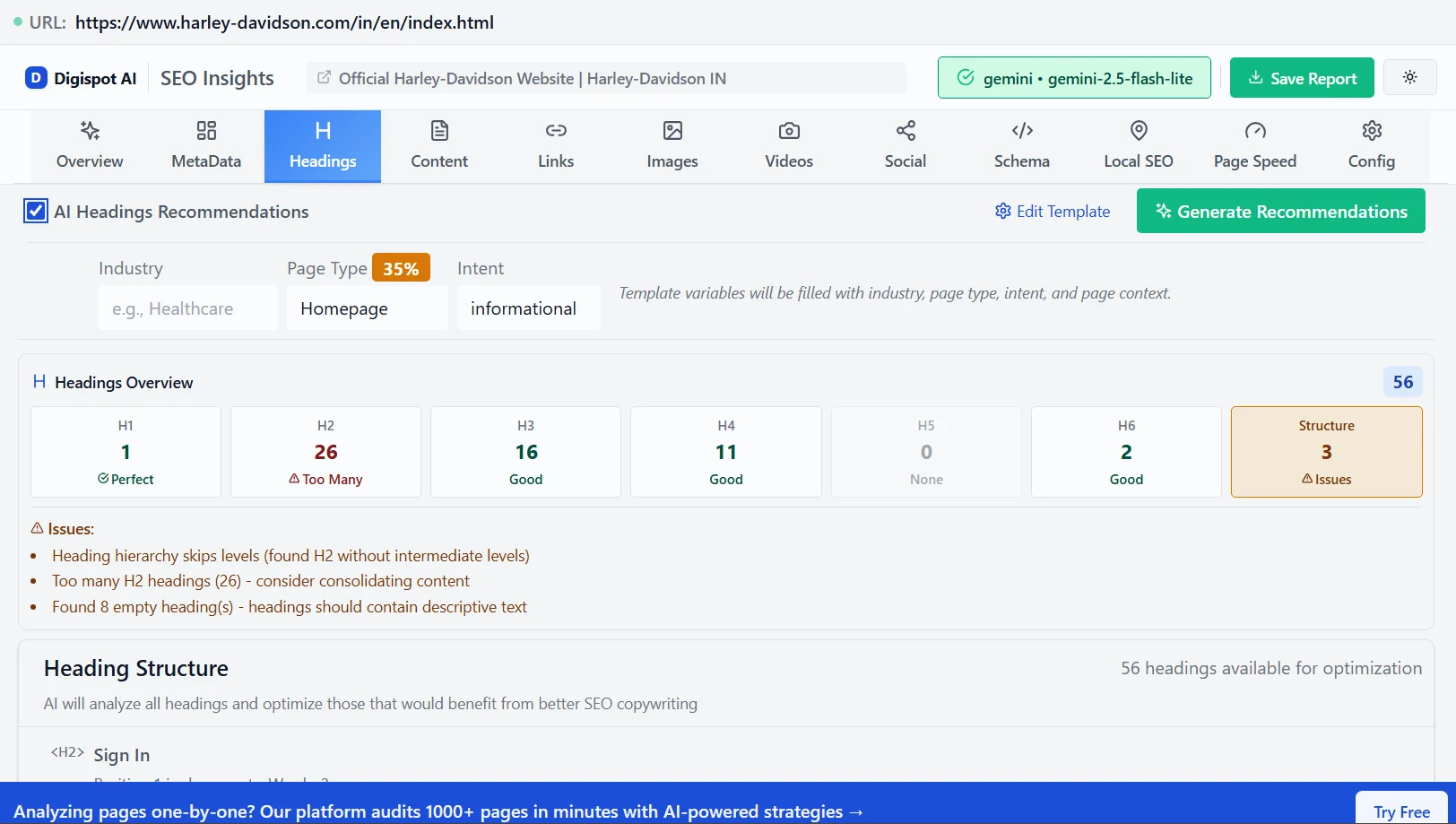Switch to the Page Speed tab

(x=1255, y=146)
